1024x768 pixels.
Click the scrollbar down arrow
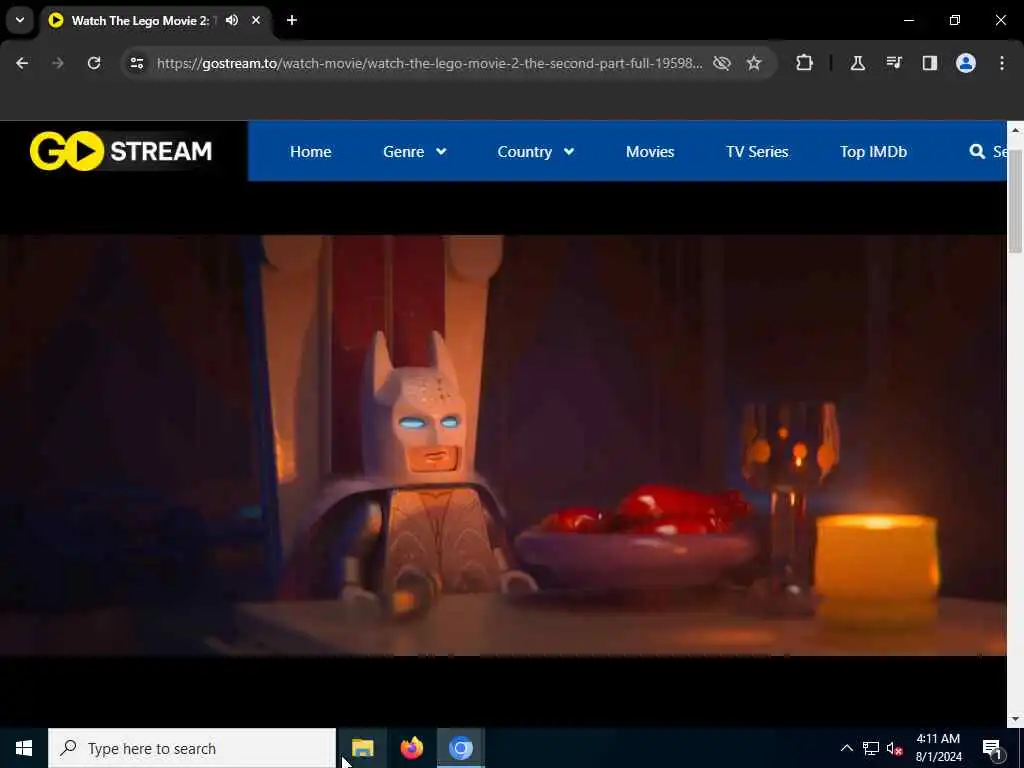click(x=1015, y=719)
